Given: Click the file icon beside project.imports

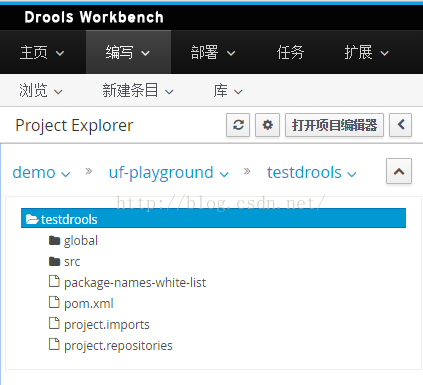Looking at the screenshot, I should pos(54,323).
